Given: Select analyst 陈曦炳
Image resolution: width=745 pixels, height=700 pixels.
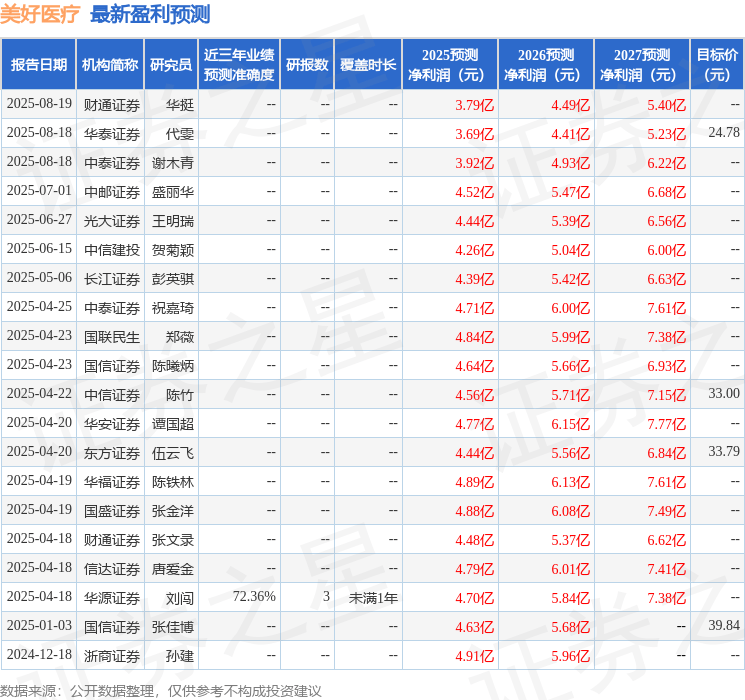Looking at the screenshot, I should 172,365.
